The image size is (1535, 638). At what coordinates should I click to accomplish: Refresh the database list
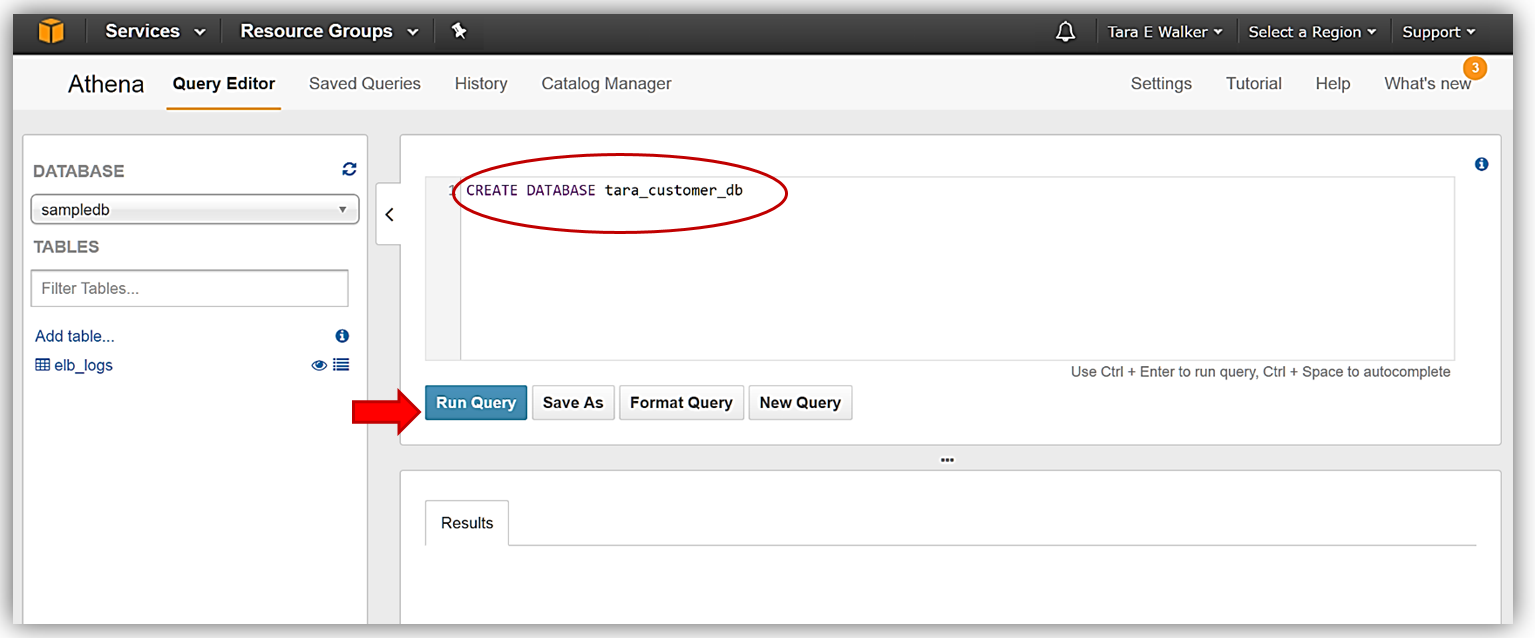[349, 169]
